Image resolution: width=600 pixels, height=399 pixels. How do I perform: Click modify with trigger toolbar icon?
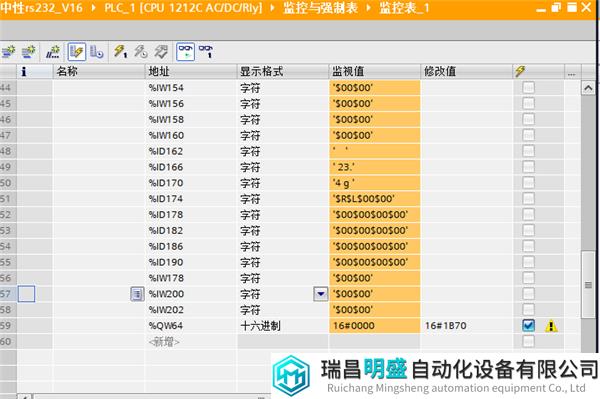pos(141,52)
